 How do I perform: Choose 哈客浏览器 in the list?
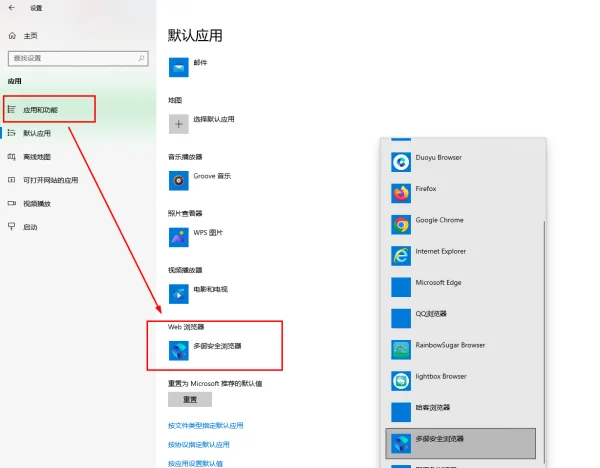pos(462,412)
